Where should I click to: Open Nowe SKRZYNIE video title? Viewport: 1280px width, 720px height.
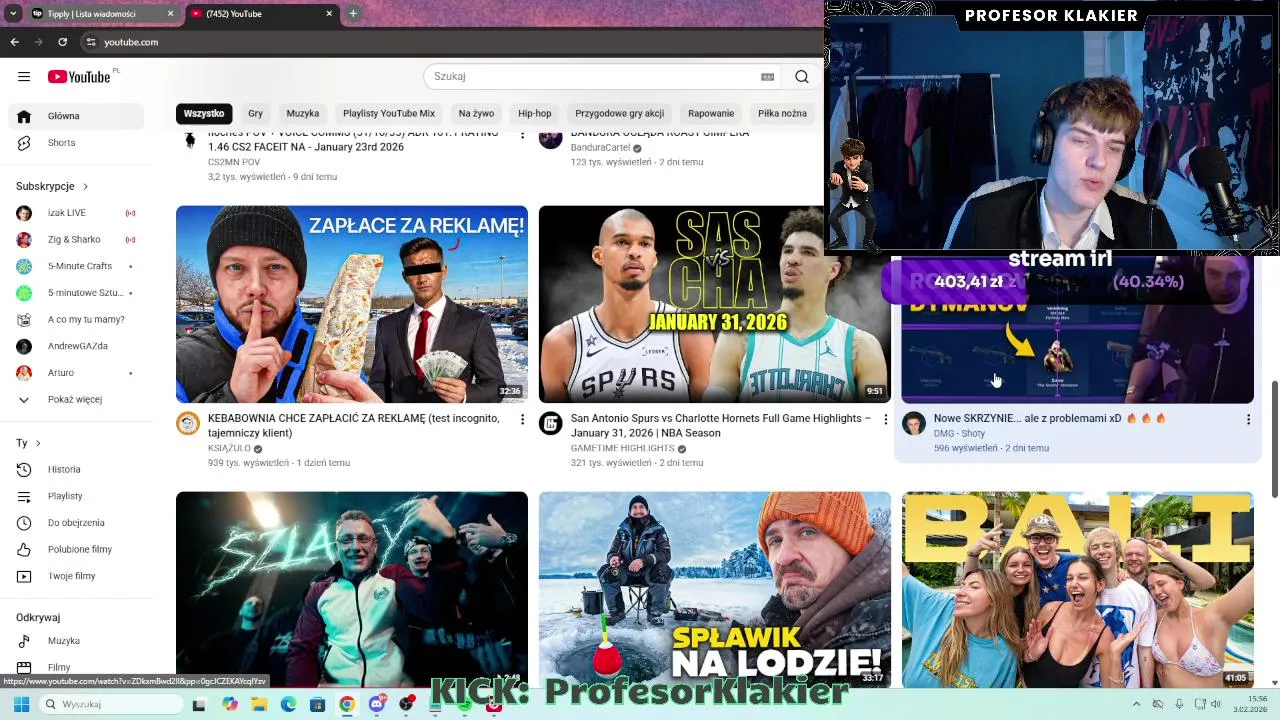pyautogui.click(x=1049, y=419)
